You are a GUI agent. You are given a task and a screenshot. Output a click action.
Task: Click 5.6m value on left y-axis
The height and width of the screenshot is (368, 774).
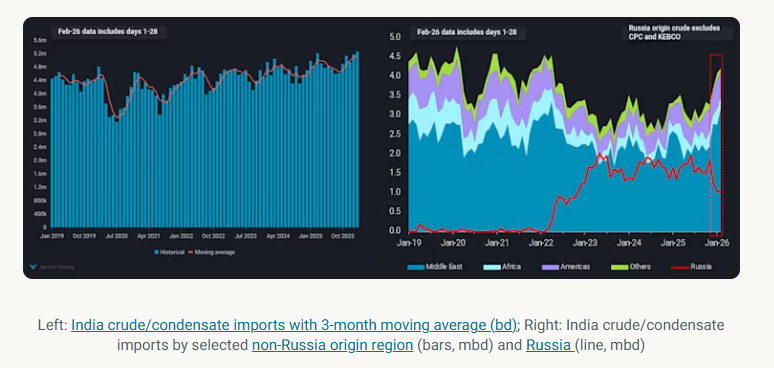[40, 40]
